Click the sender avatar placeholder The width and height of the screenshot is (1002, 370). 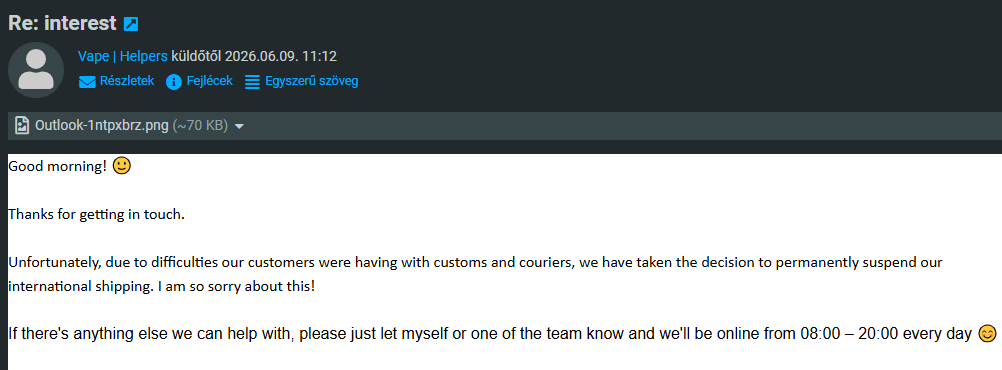coord(36,70)
